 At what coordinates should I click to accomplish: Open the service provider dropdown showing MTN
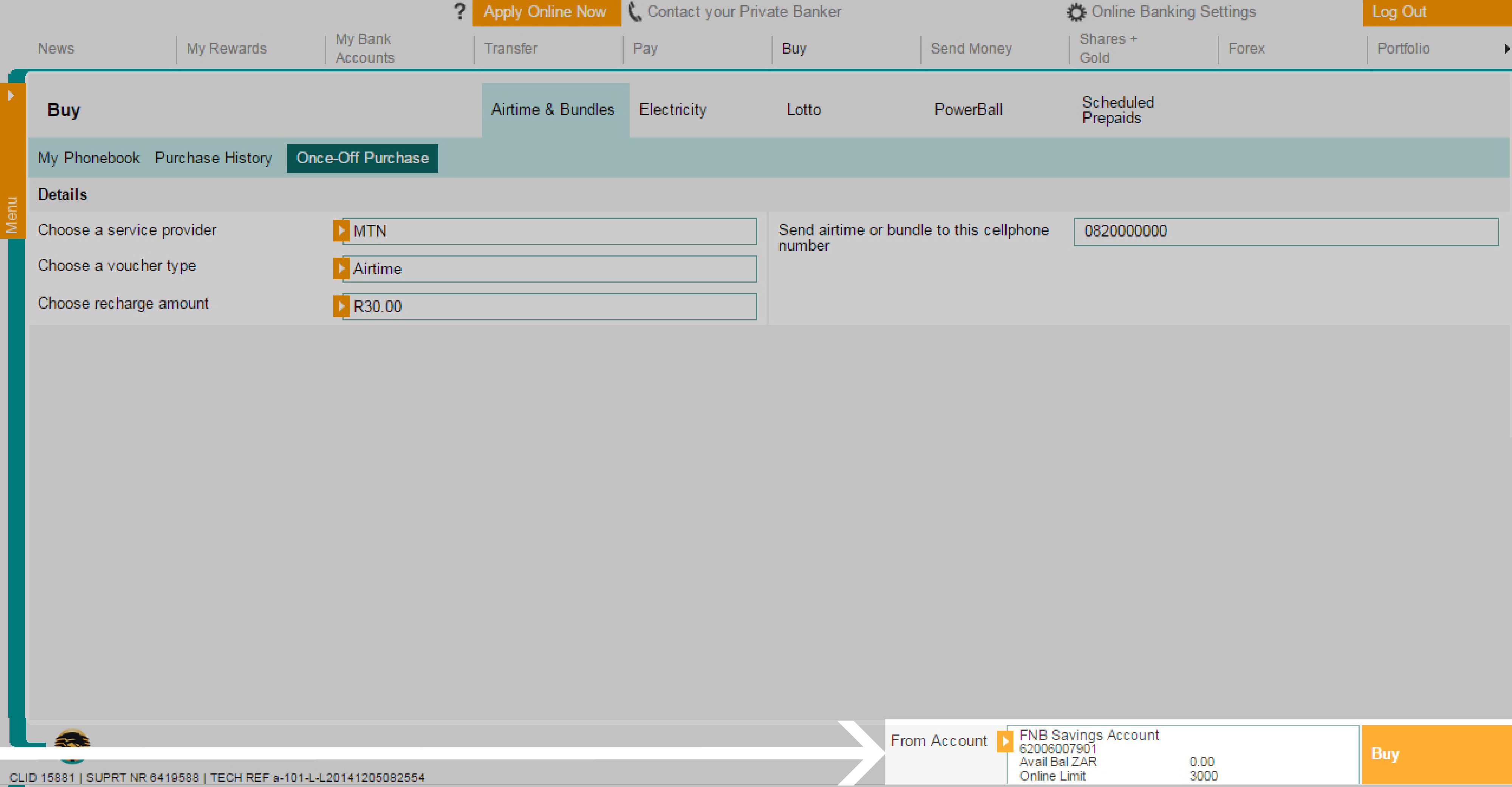(x=549, y=231)
